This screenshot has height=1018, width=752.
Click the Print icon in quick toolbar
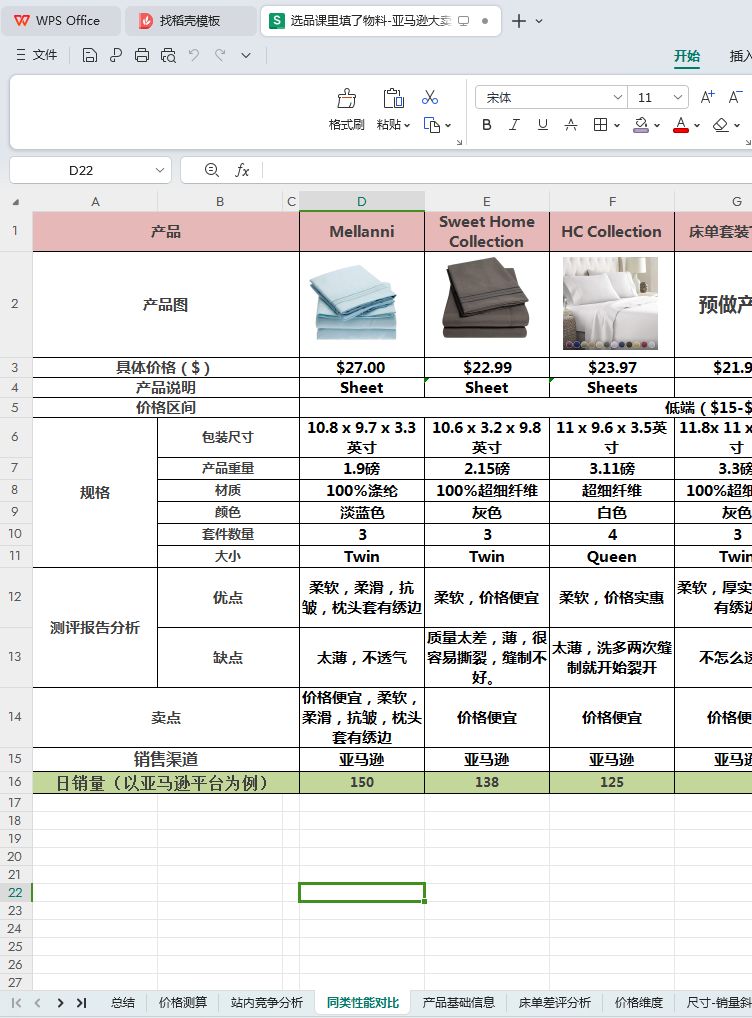142,55
